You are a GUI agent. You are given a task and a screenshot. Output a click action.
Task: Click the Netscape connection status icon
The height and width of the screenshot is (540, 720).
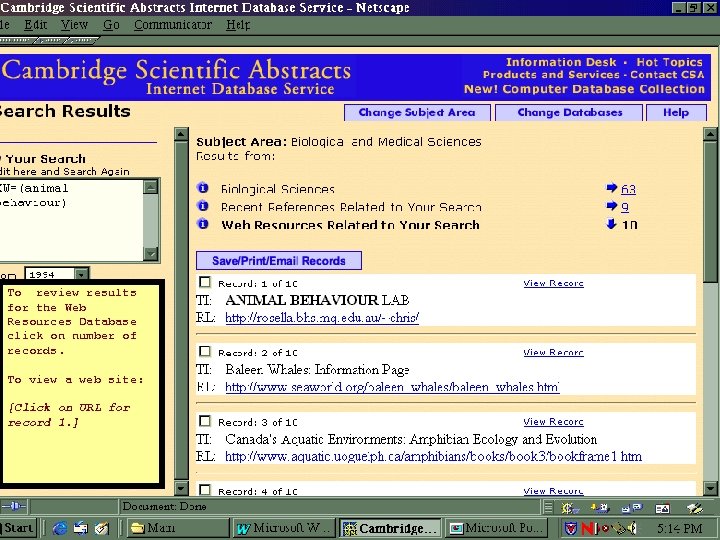click(14, 506)
